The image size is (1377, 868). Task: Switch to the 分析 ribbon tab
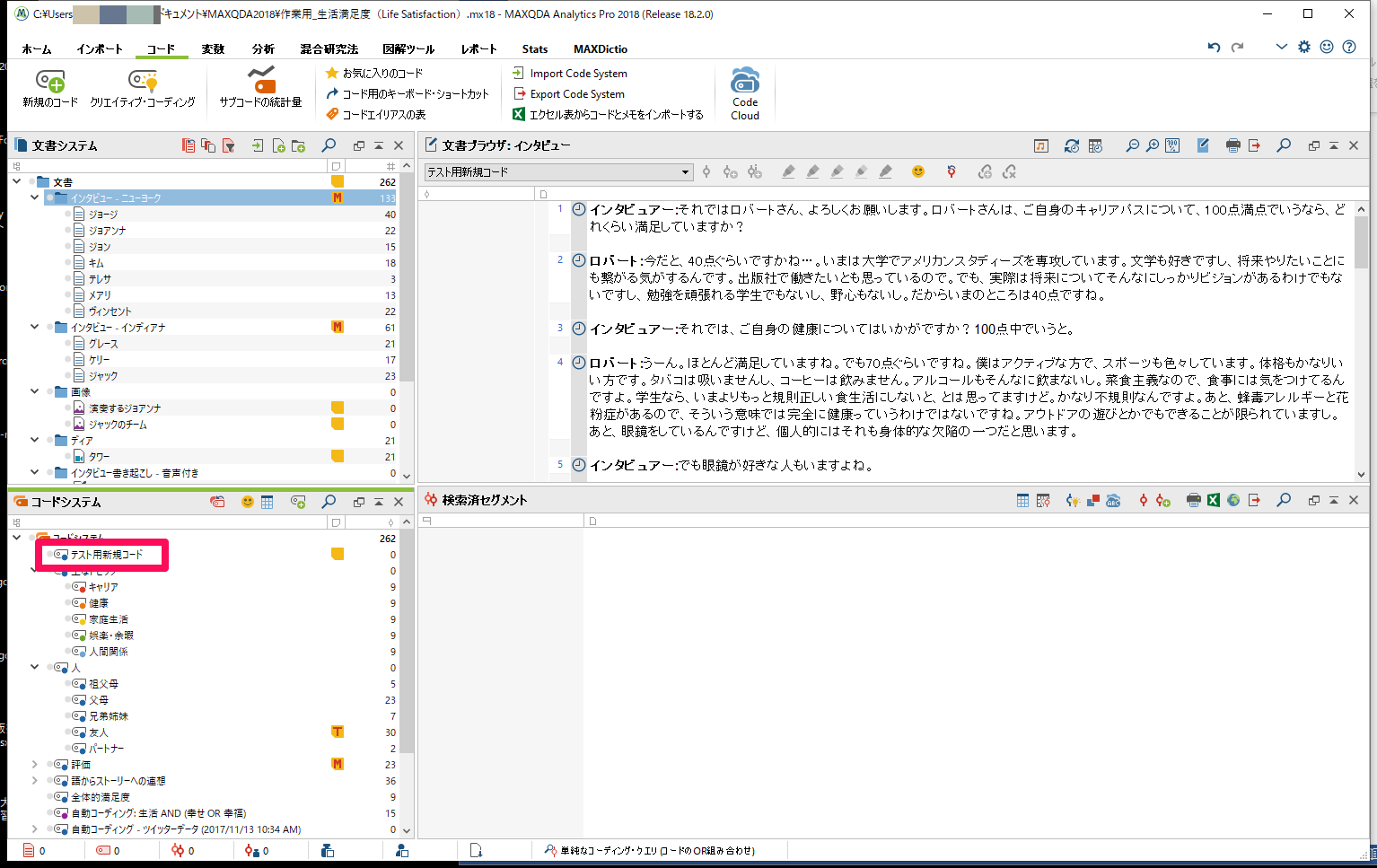tap(263, 49)
